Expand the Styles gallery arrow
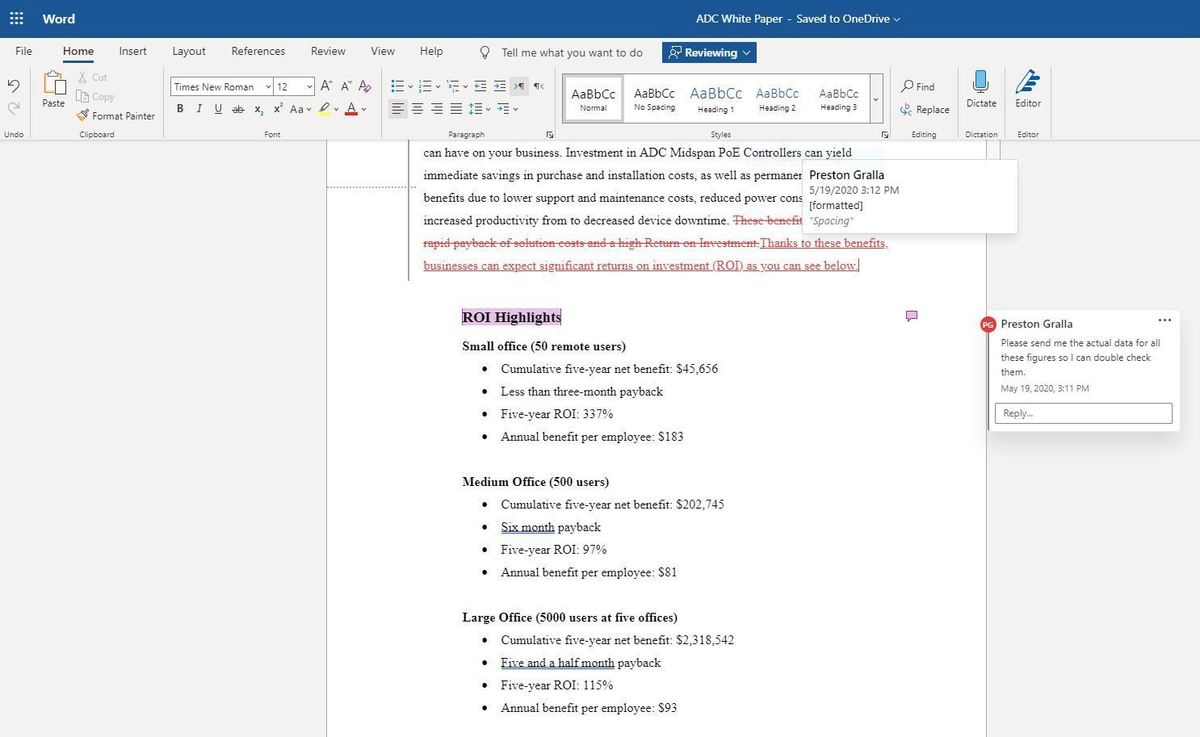Screen dimensions: 1200x737 pos(876,98)
